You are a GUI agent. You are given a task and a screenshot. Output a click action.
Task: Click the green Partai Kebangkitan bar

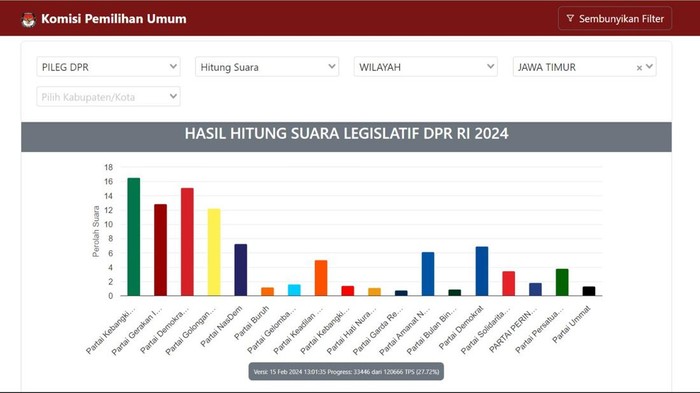[133, 237]
